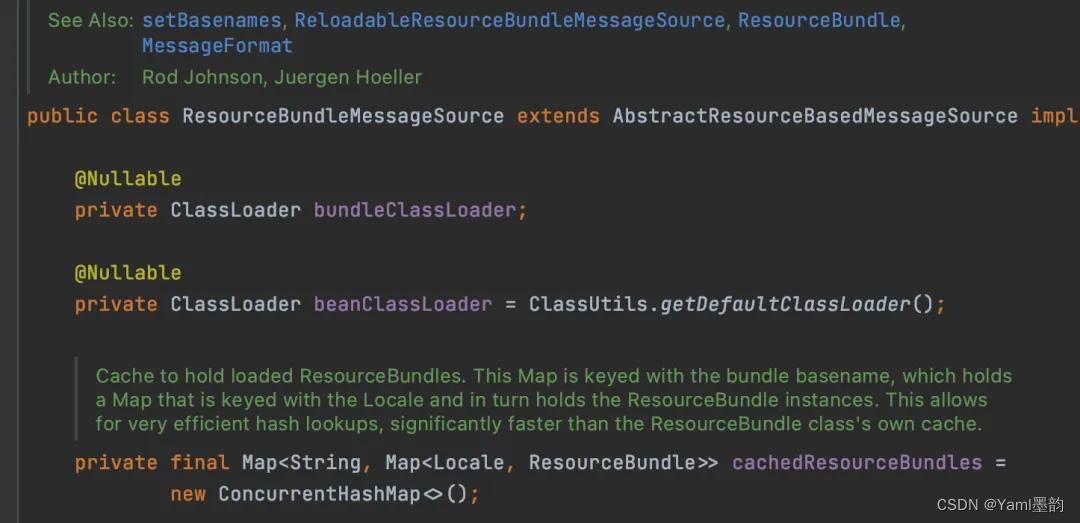Image resolution: width=1080 pixels, height=523 pixels.
Task: Select the bundleClassLoader field name
Action: click(x=415, y=210)
